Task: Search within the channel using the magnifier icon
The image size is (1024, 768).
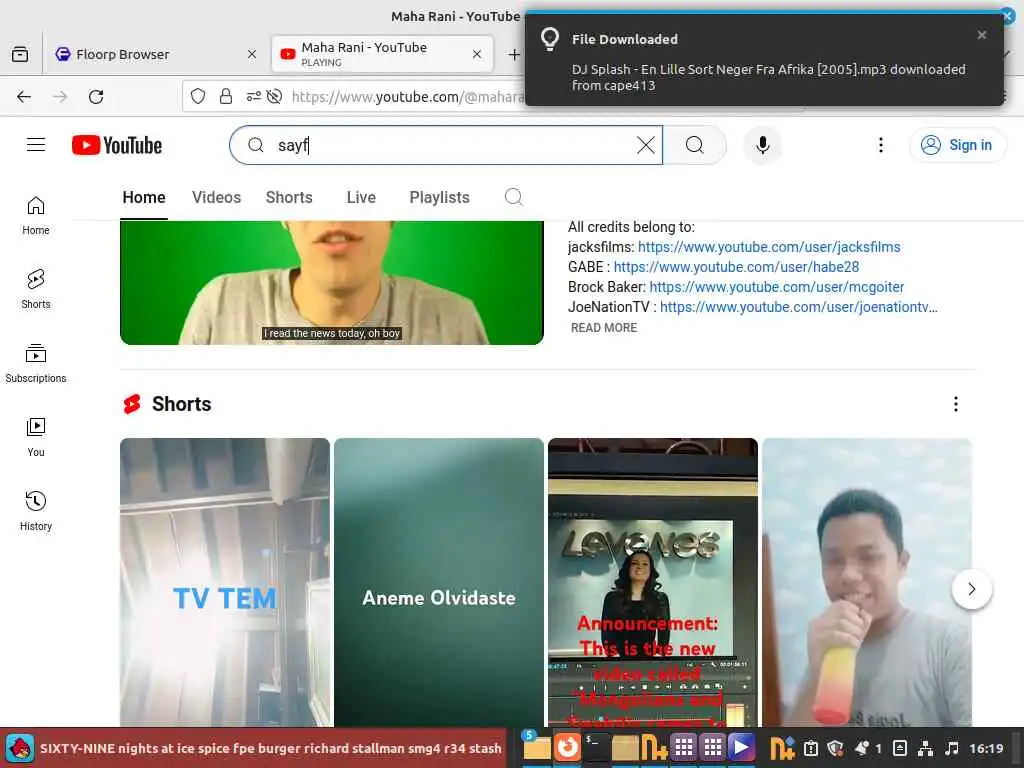Action: pos(514,197)
